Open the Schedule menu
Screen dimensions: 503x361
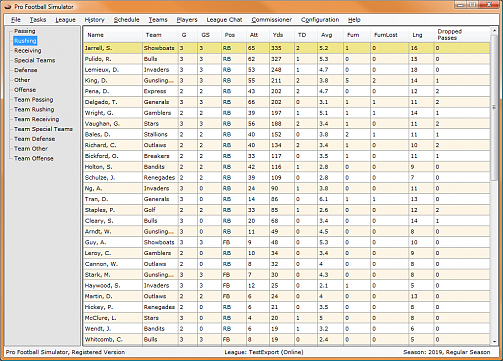126,20
